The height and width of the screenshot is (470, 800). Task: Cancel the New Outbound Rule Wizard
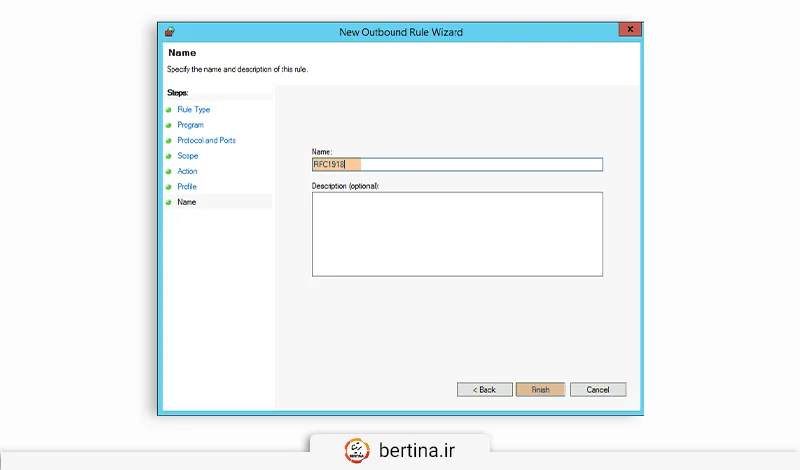click(x=598, y=389)
